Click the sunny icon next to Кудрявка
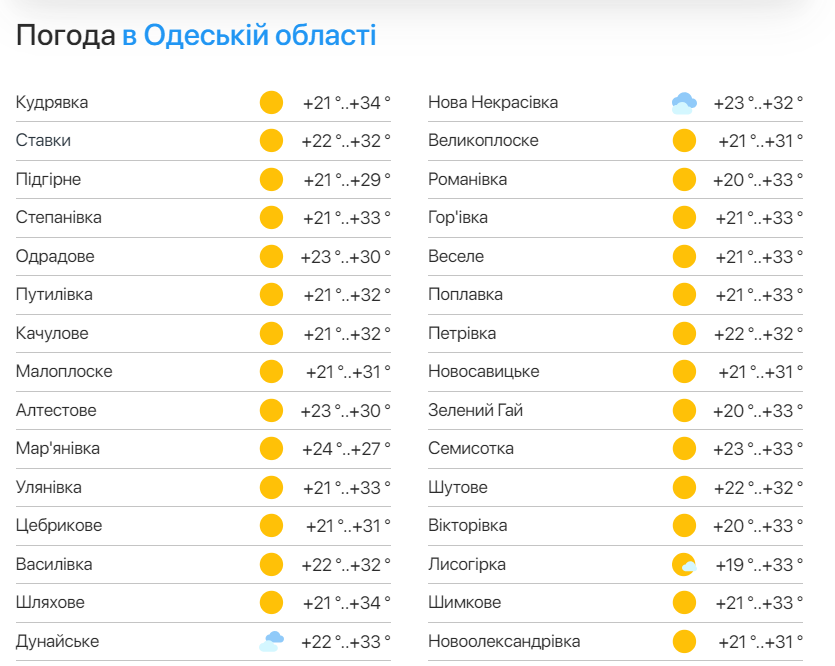This screenshot has width=835, height=666. pos(271,103)
